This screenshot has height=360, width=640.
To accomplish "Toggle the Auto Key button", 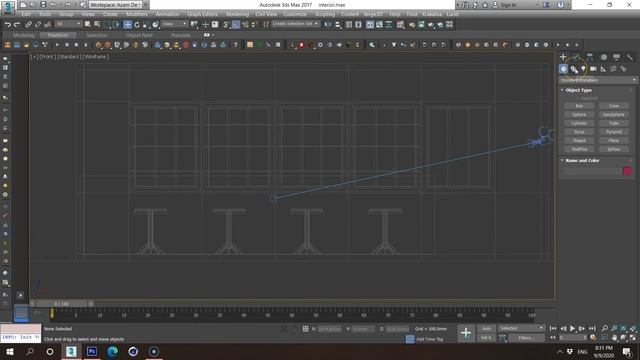I will (486, 329).
